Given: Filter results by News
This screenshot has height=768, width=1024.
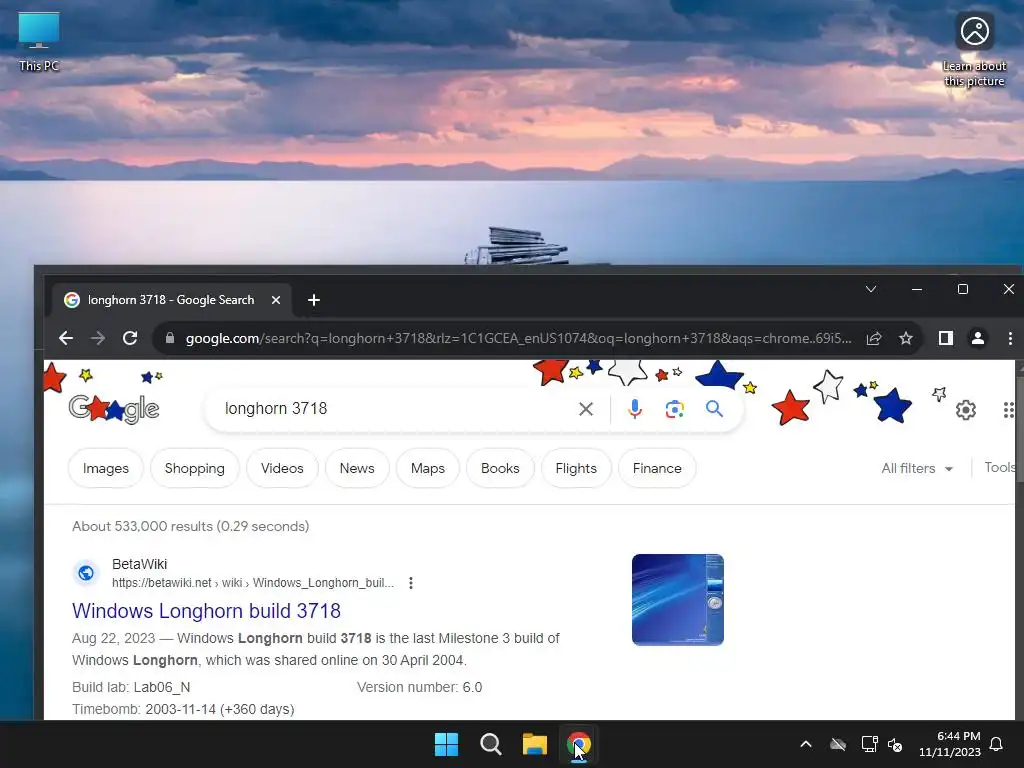Looking at the screenshot, I should 357,468.
